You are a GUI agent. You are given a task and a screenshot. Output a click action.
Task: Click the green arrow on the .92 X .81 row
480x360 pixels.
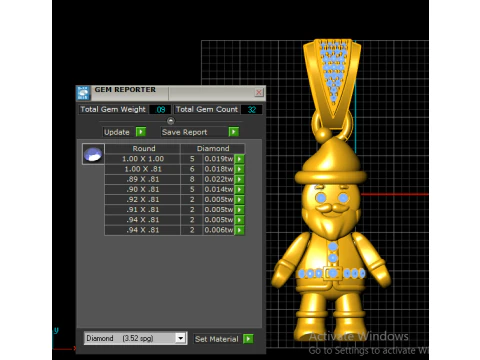click(x=239, y=200)
